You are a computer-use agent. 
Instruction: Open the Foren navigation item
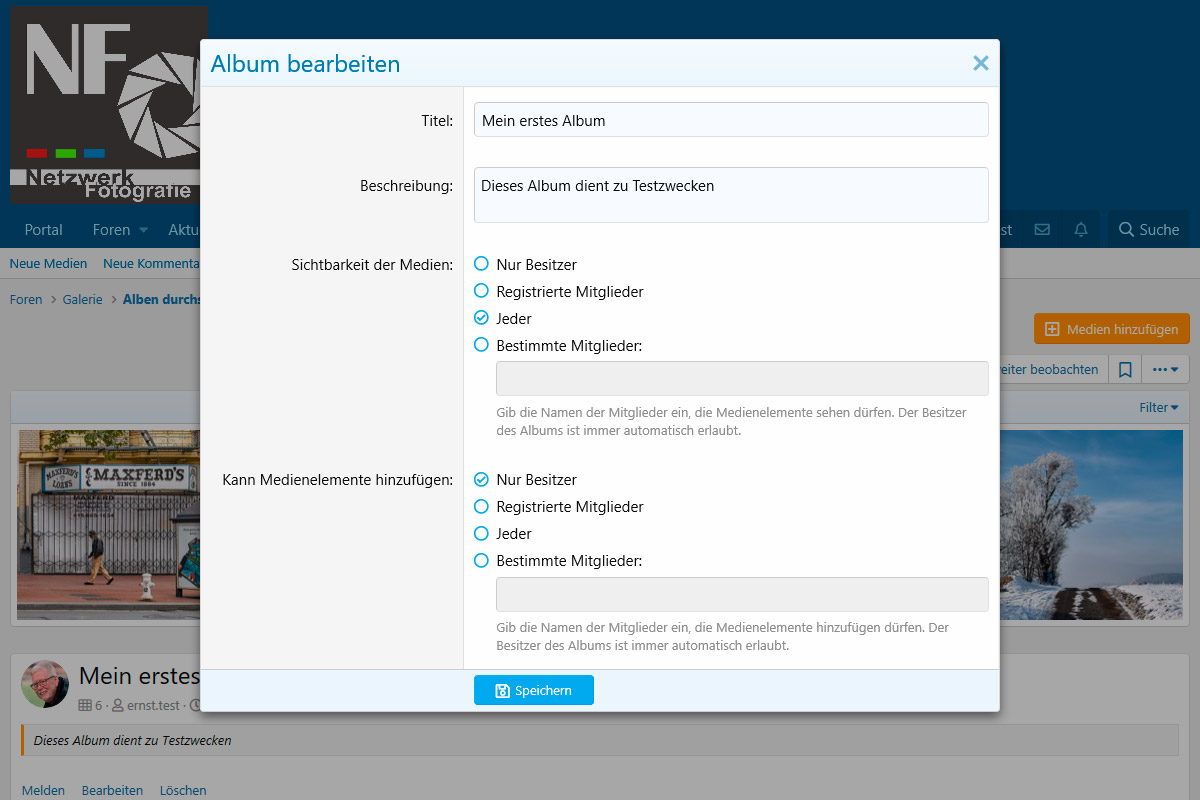point(111,229)
